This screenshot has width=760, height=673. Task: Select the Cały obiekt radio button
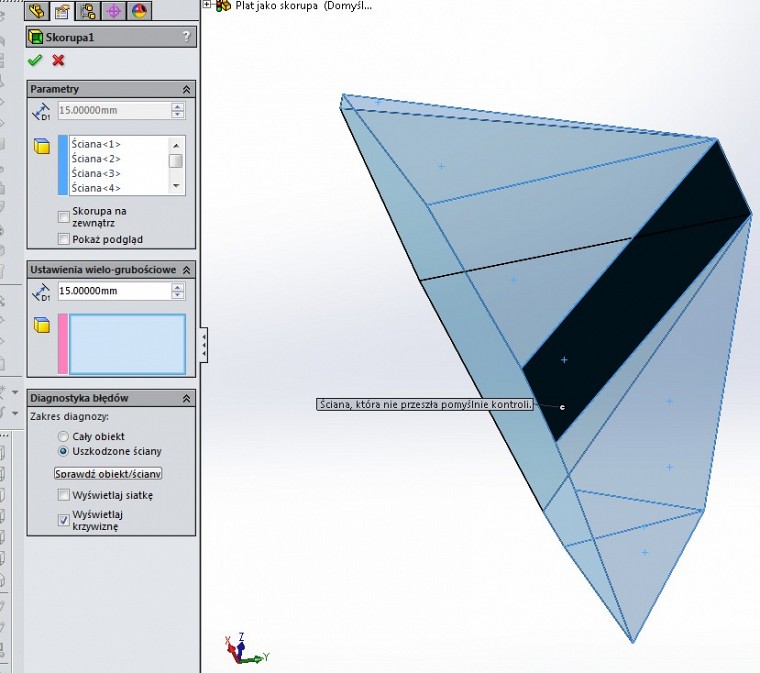pyautogui.click(x=64, y=437)
